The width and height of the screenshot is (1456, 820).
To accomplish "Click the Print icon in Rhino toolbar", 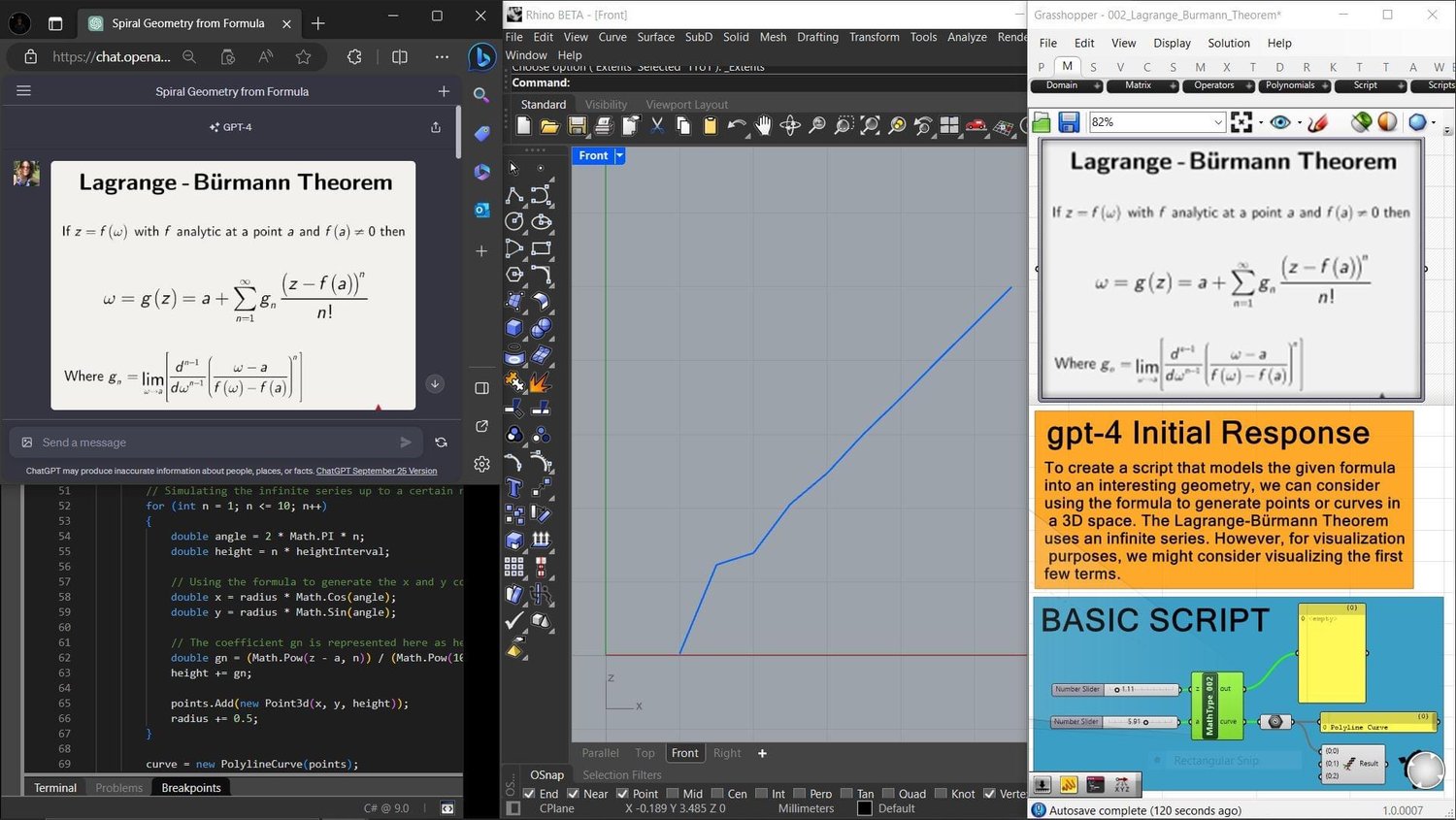I will click(603, 125).
